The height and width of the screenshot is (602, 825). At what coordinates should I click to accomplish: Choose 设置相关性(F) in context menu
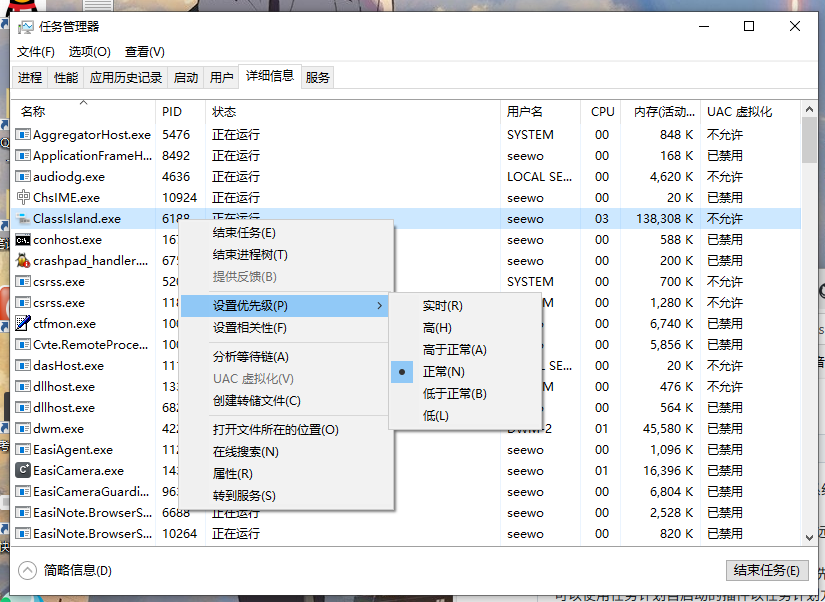[287, 328]
